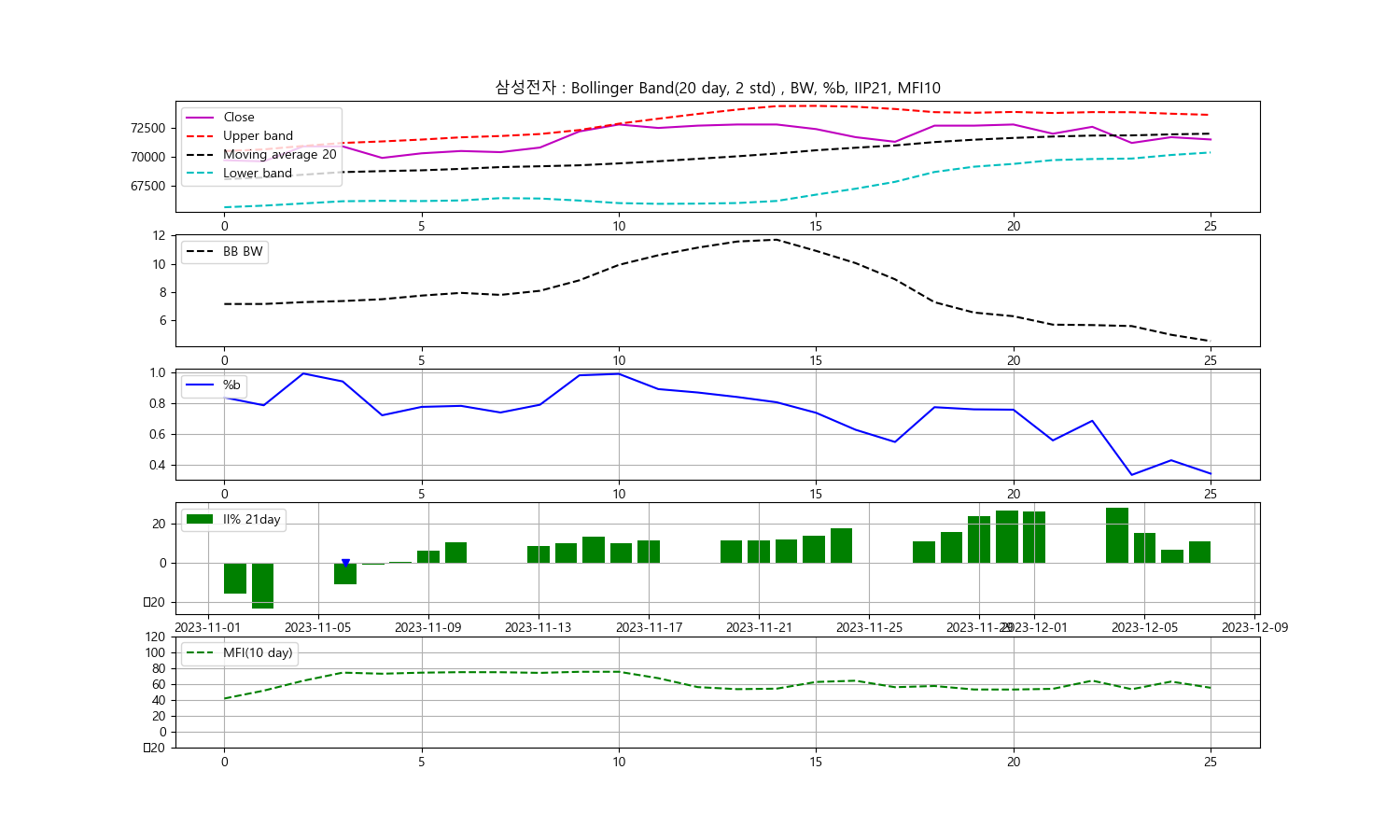This screenshot has height=840, width=1400.
Task: Click the 15 x-axis tick under the Bollinger chart
Action: pyautogui.click(x=816, y=227)
